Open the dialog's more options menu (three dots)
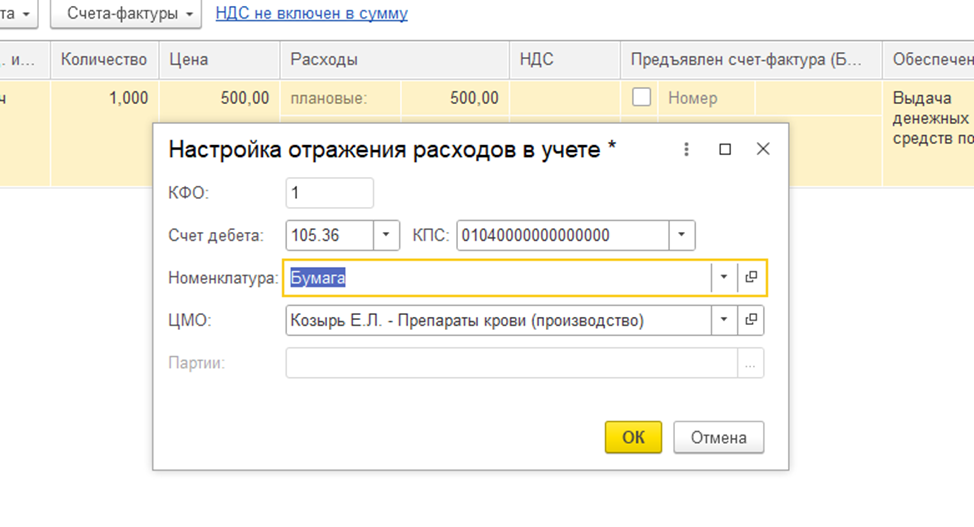 click(x=686, y=149)
